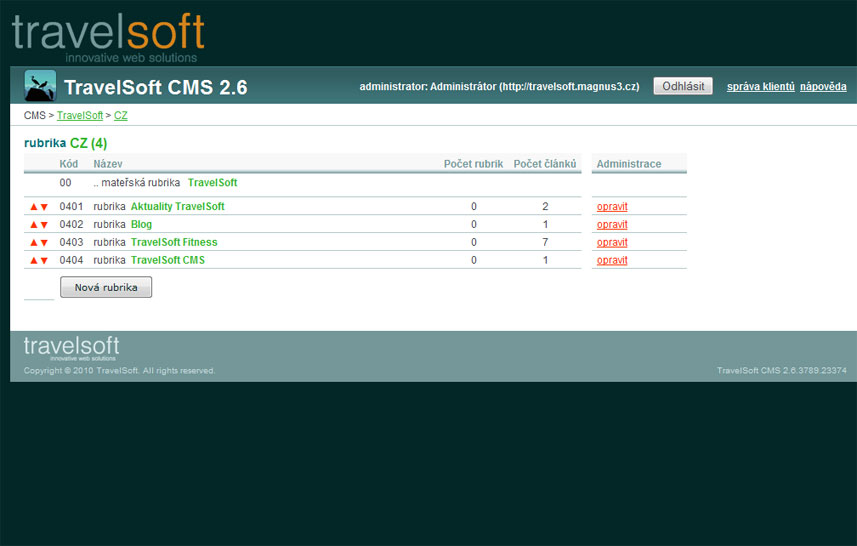Image resolution: width=857 pixels, height=546 pixels.
Task: Log out with the Odhlásit button
Action: pos(683,86)
